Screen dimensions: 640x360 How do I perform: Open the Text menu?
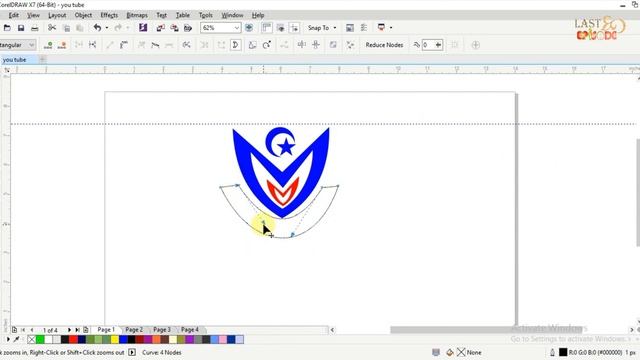pos(161,15)
